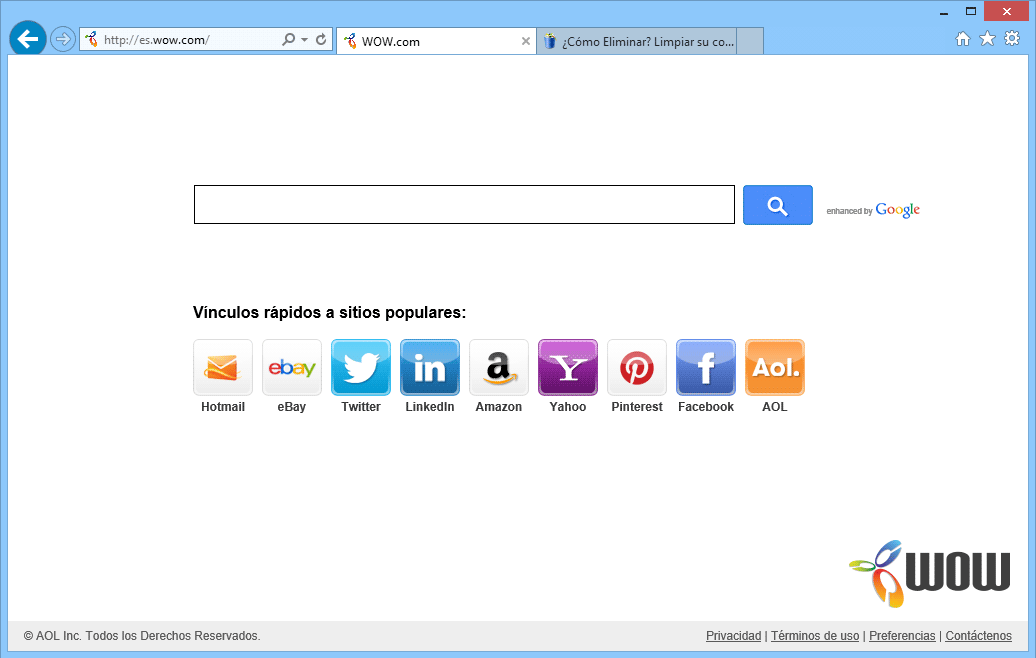The height and width of the screenshot is (658, 1036).
Task: Click the blue search magnifier button
Action: pos(778,205)
